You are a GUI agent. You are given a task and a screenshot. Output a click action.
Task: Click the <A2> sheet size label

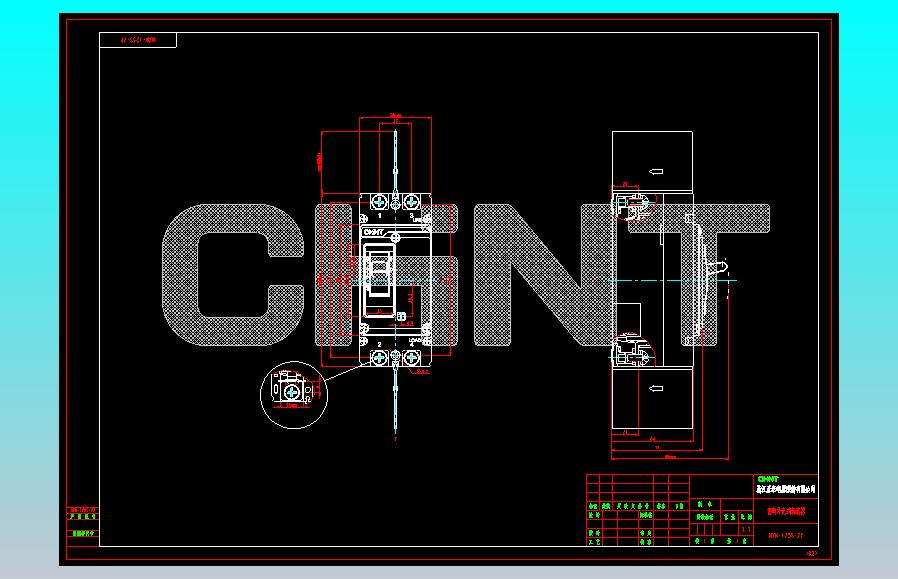pyautogui.click(x=812, y=553)
